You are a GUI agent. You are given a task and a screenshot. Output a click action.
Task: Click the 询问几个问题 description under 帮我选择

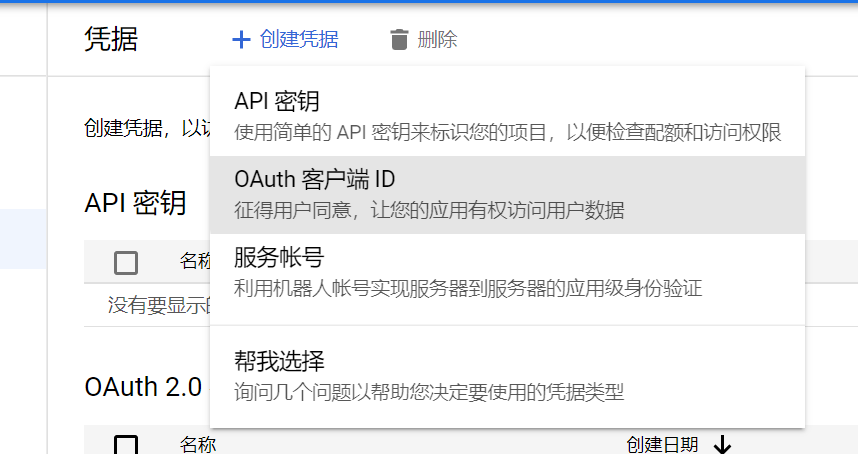(429, 391)
